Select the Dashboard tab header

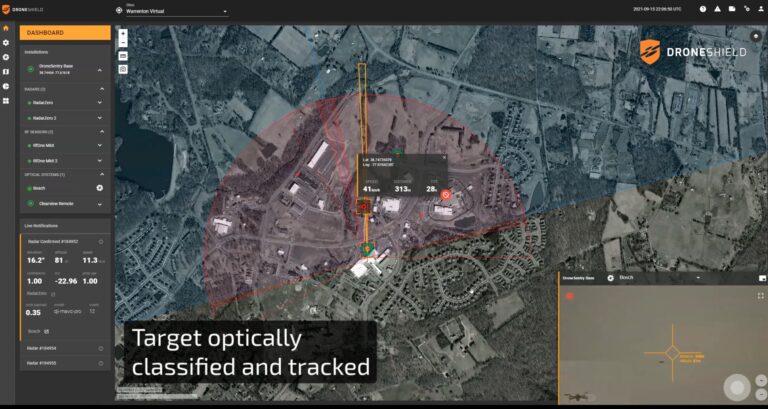pos(65,32)
